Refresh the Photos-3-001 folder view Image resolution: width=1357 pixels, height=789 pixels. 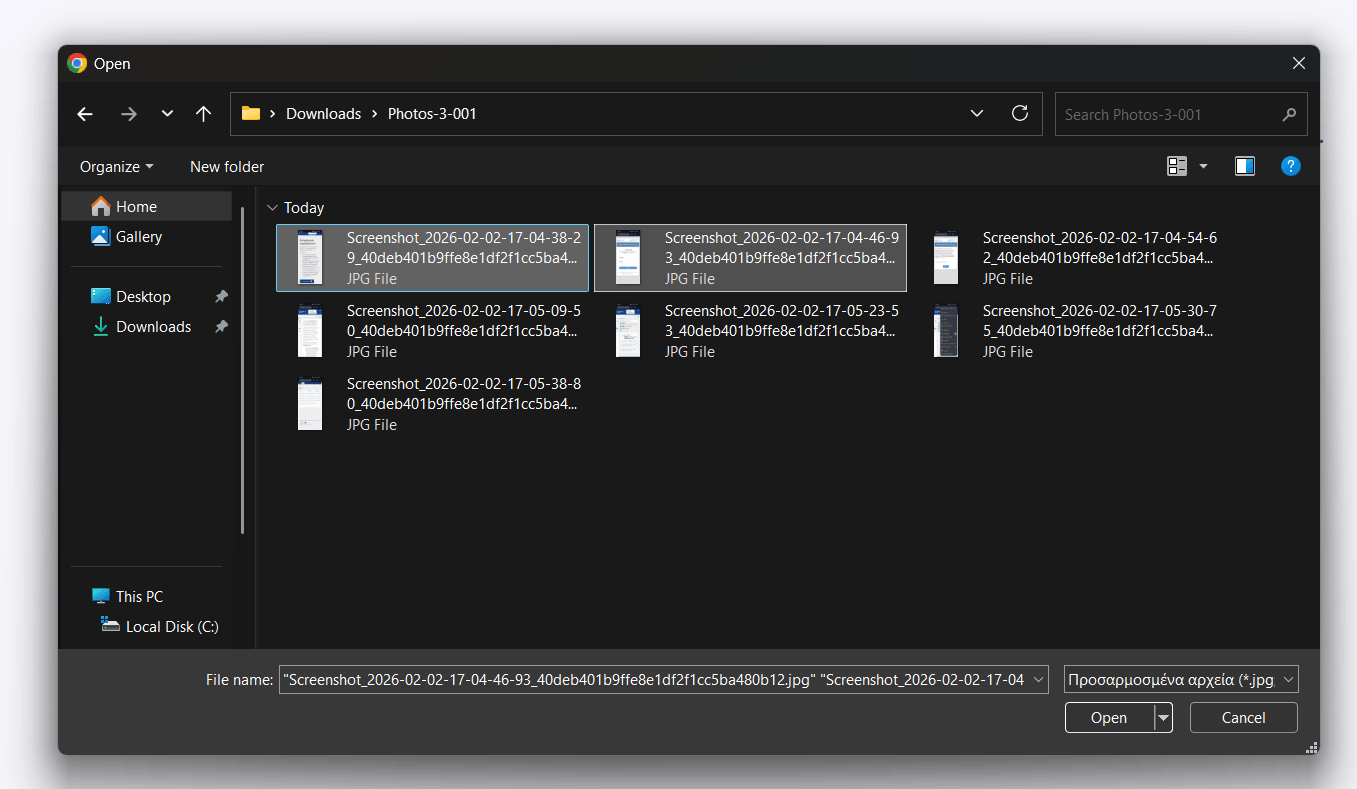pos(1020,114)
